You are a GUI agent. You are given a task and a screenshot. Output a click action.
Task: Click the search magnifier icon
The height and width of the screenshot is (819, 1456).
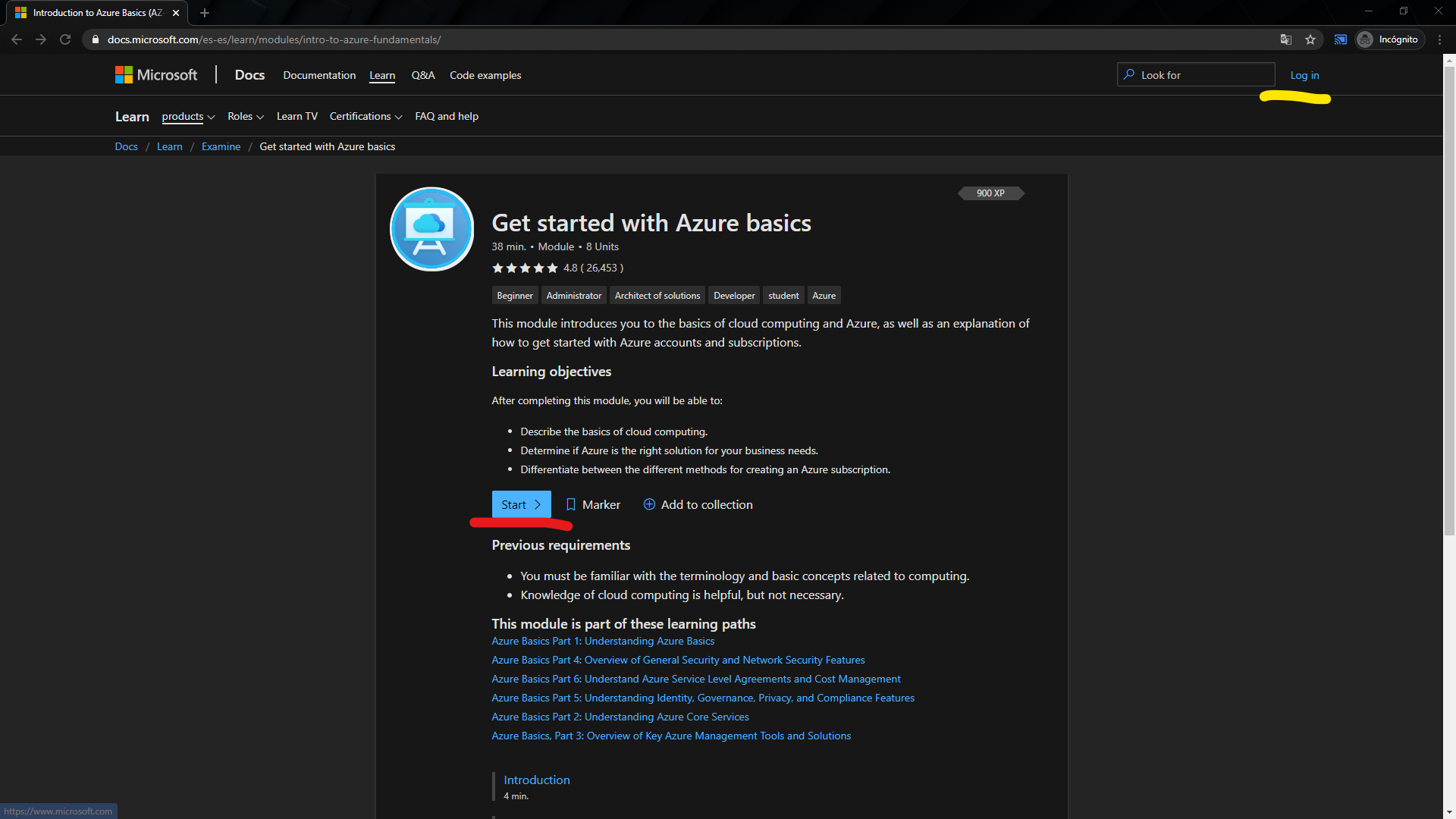[x=1129, y=74]
